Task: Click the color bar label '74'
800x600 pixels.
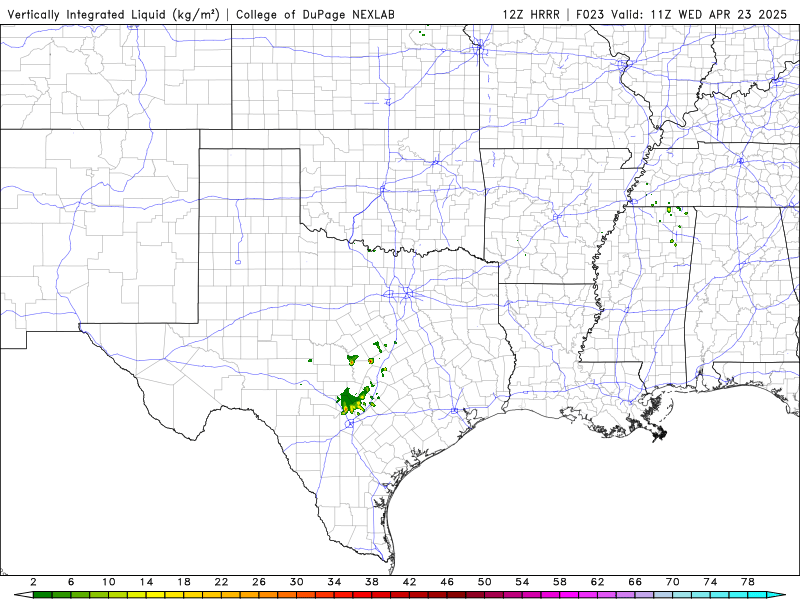Action: [x=710, y=582]
